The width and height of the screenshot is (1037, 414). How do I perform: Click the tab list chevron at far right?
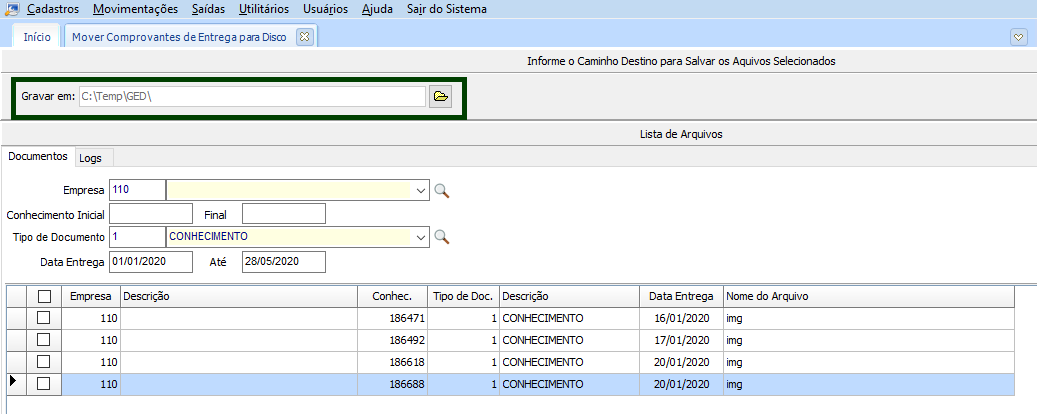(1019, 37)
